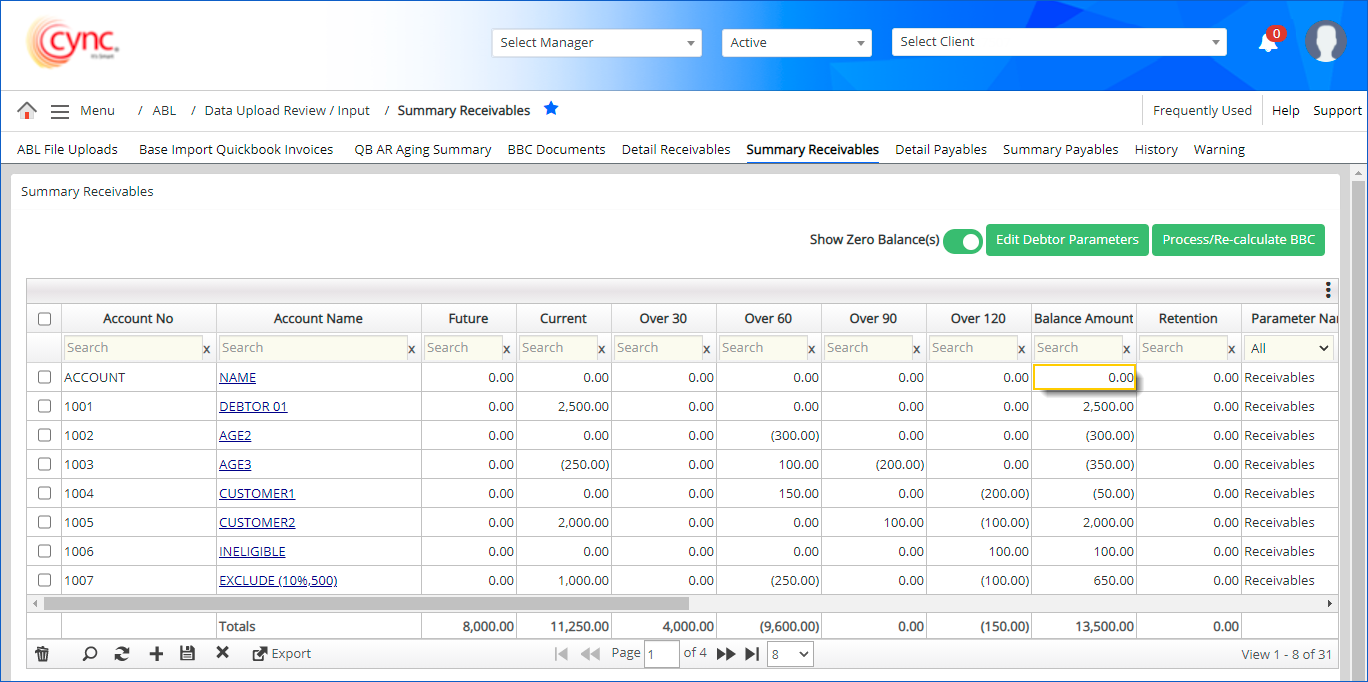
Task: Open the notifications bell icon
Action: (x=1268, y=42)
